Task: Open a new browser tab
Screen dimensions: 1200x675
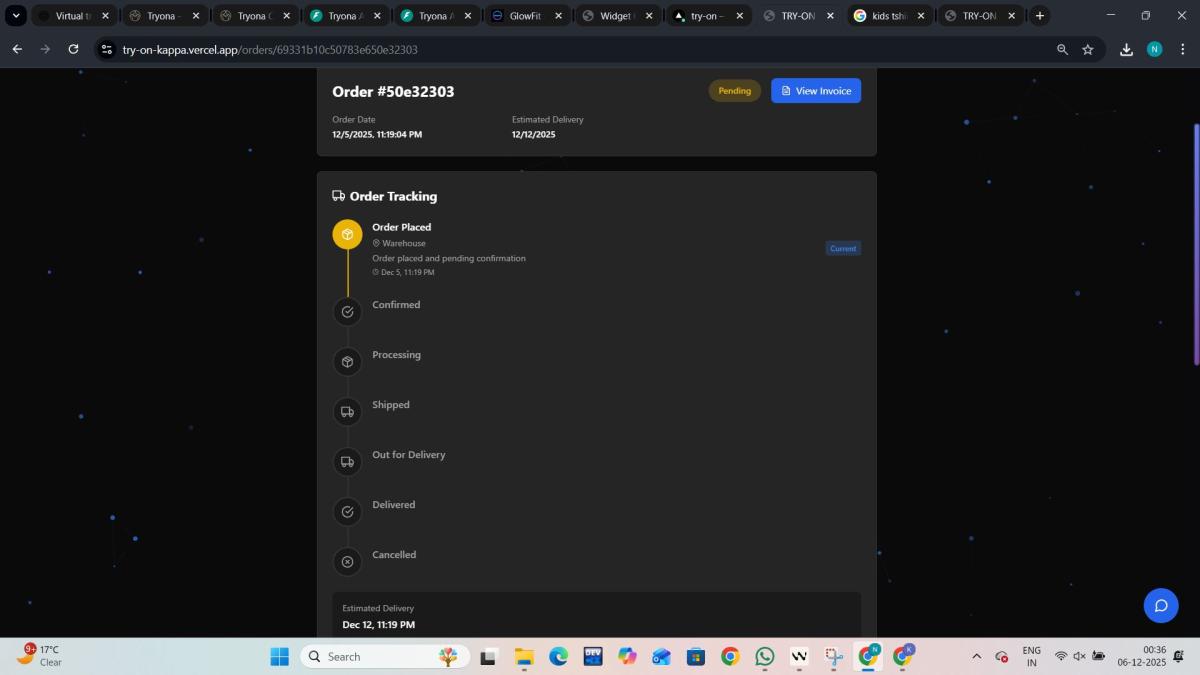Action: point(1040,16)
